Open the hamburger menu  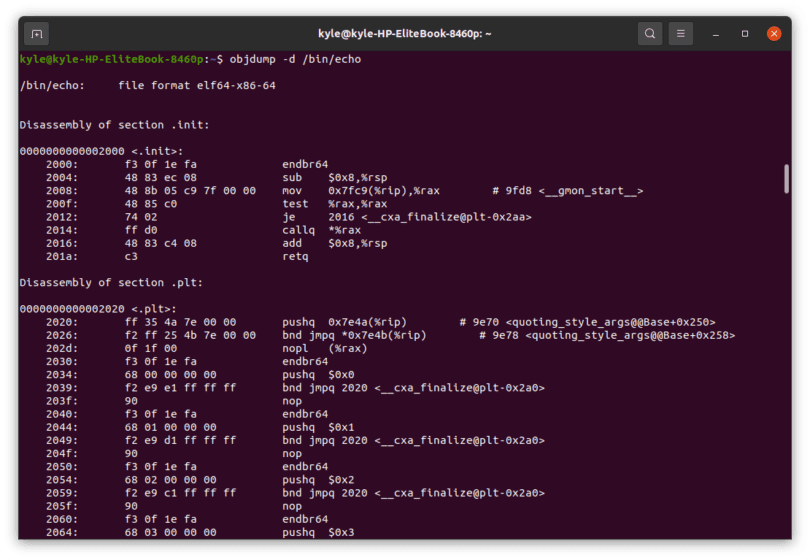[x=681, y=34]
